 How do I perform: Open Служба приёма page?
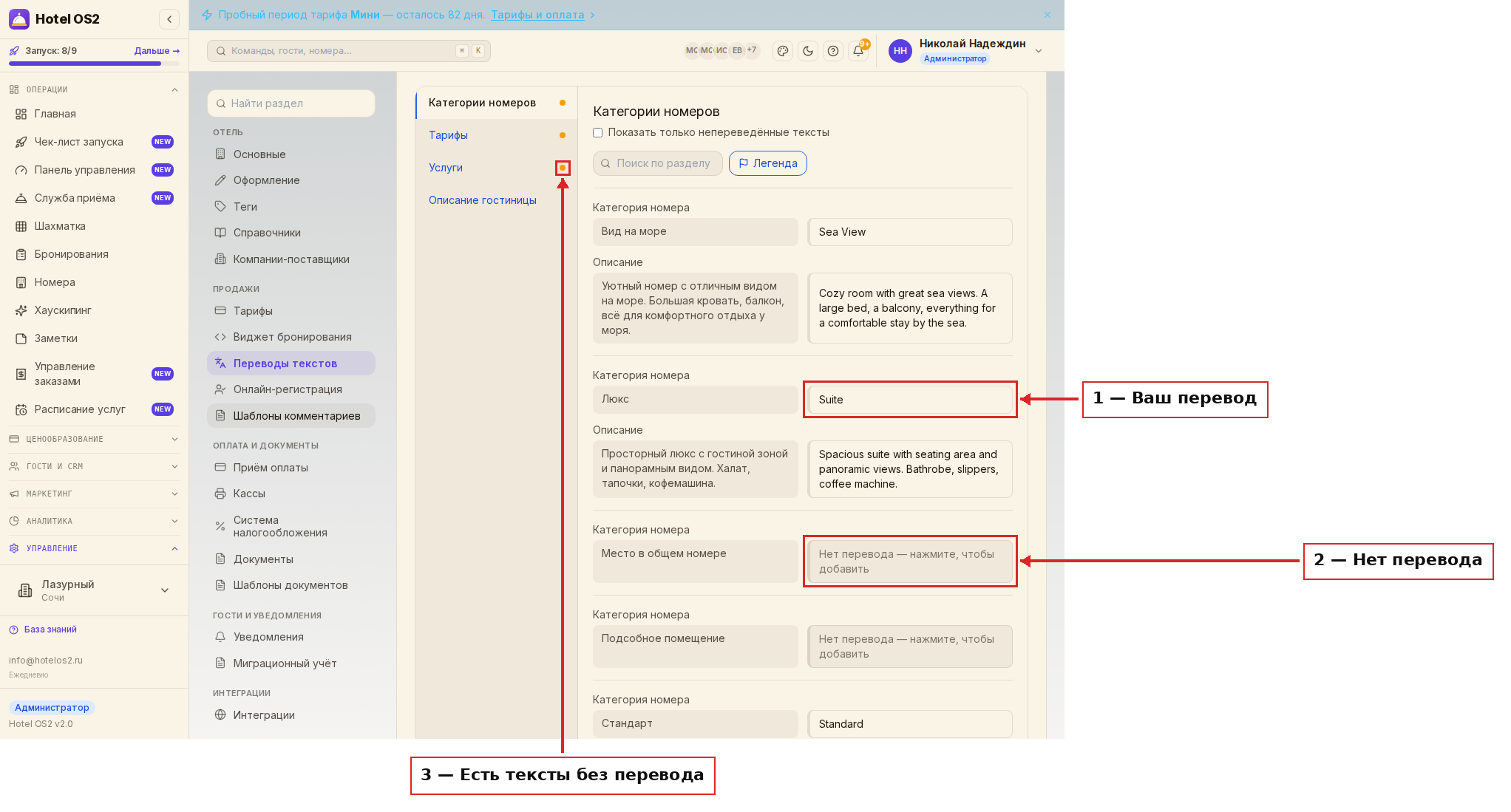pos(95,198)
